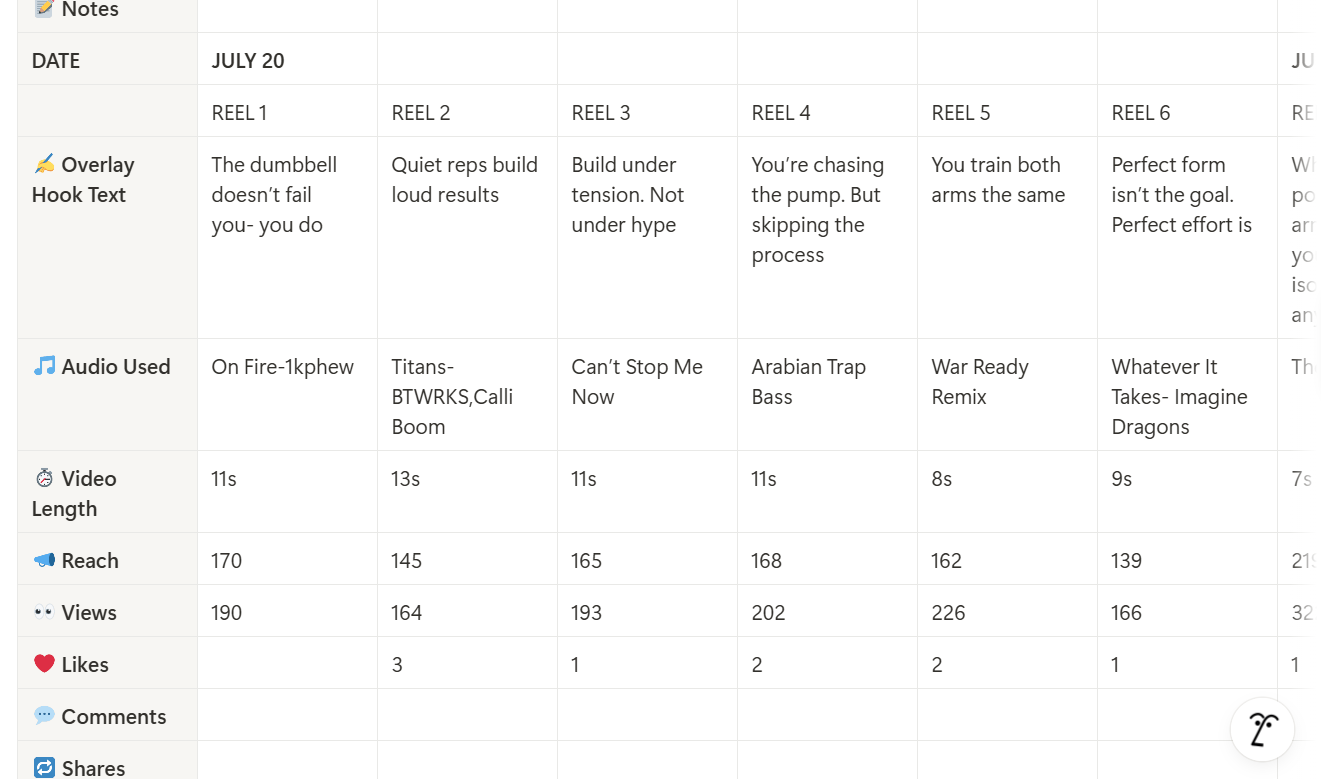Screen dimensions: 1321x779
Task: Click the speech bubble icon beside Comments
Action: tap(44, 717)
